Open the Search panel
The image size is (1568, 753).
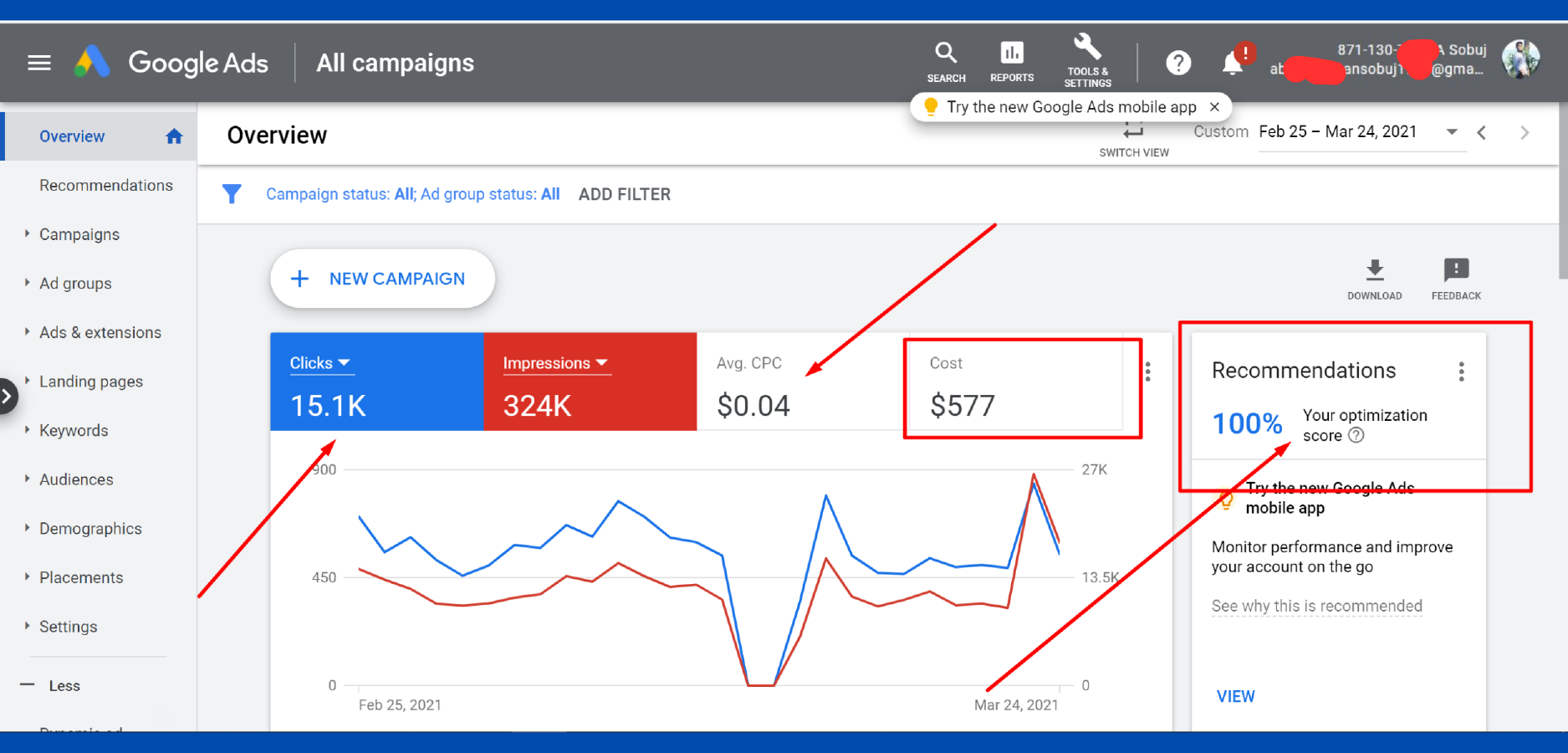pos(945,52)
